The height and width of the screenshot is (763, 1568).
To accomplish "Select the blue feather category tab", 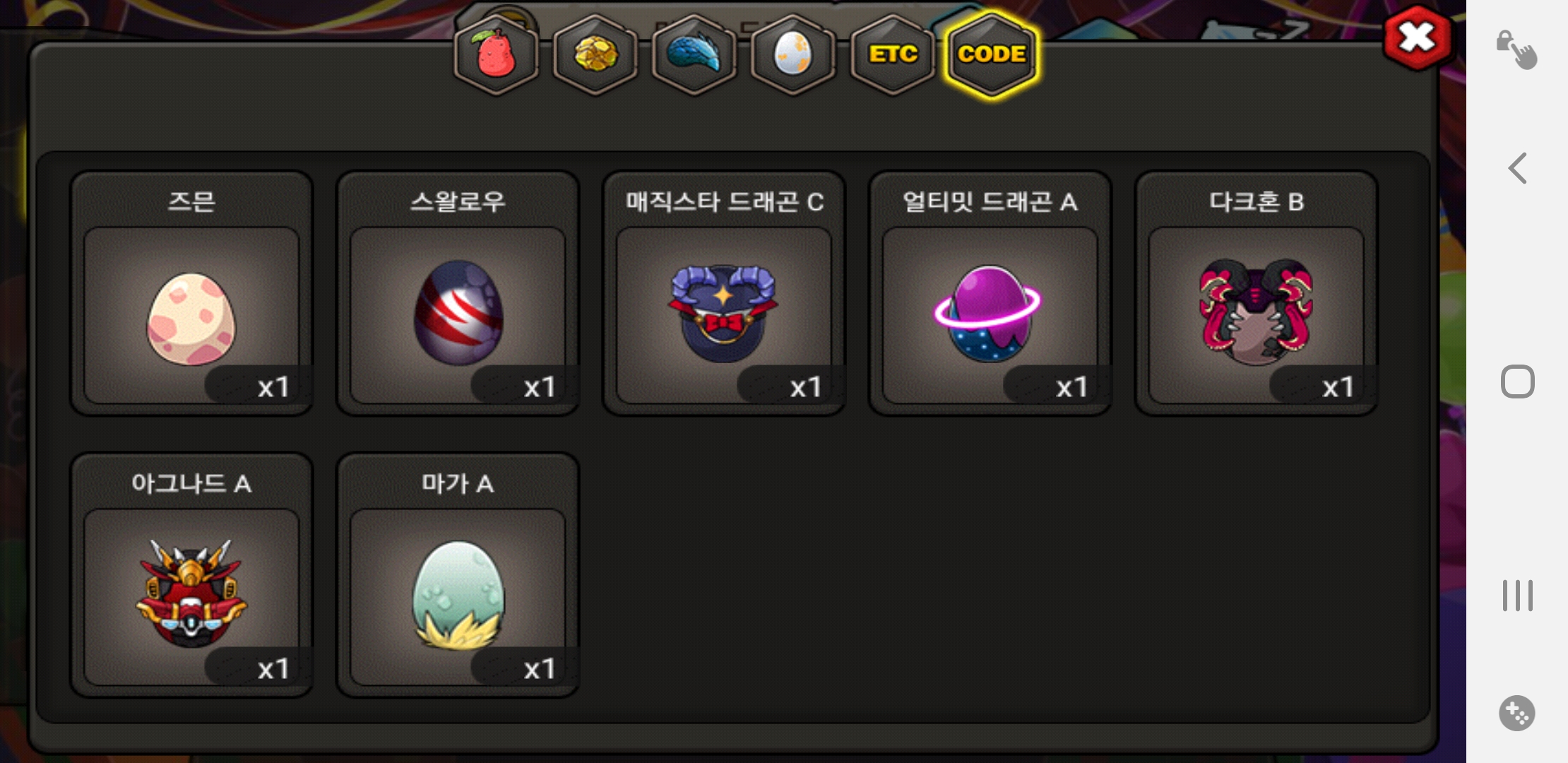I will (694, 54).
